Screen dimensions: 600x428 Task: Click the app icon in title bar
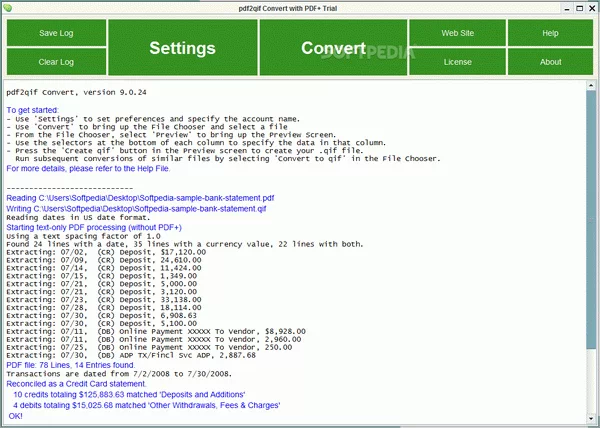[7, 8]
